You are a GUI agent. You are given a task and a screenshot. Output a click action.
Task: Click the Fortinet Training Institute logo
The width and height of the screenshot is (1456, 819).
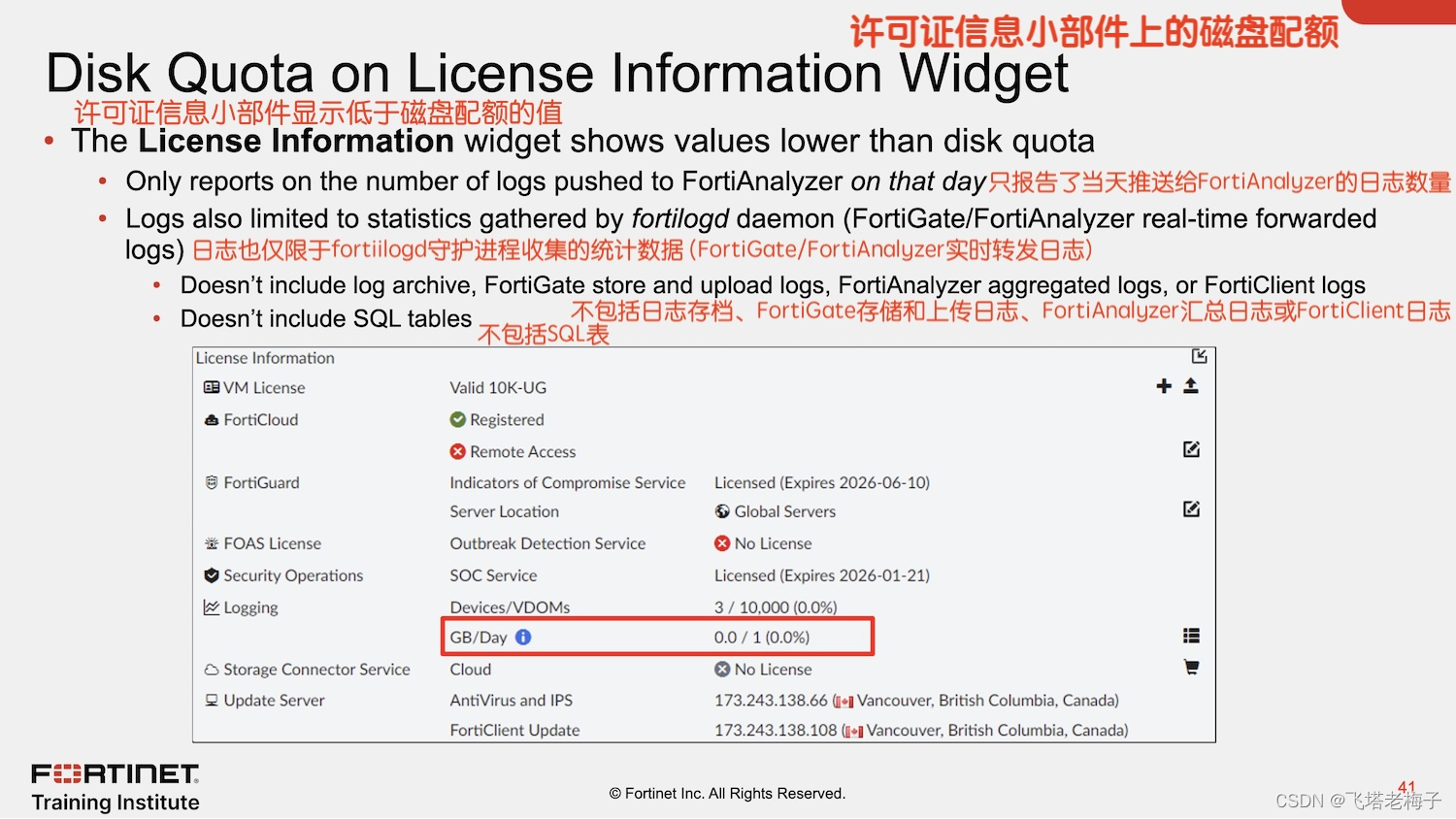coord(116,787)
